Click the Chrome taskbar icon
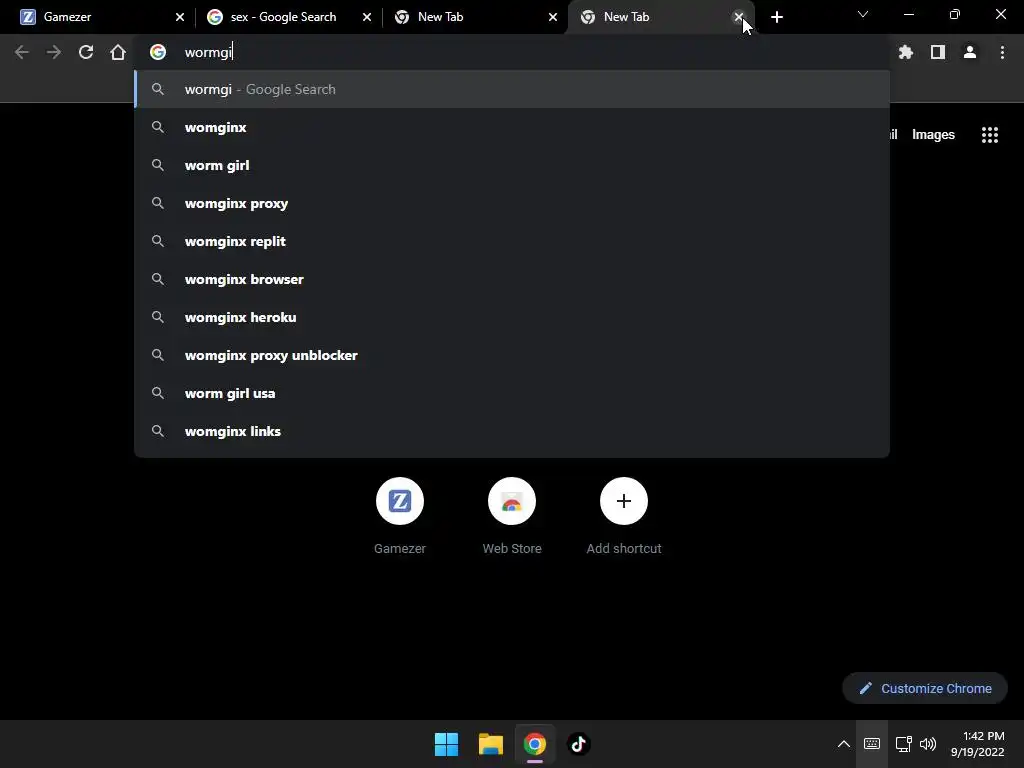This screenshot has height=768, width=1024. 534,744
